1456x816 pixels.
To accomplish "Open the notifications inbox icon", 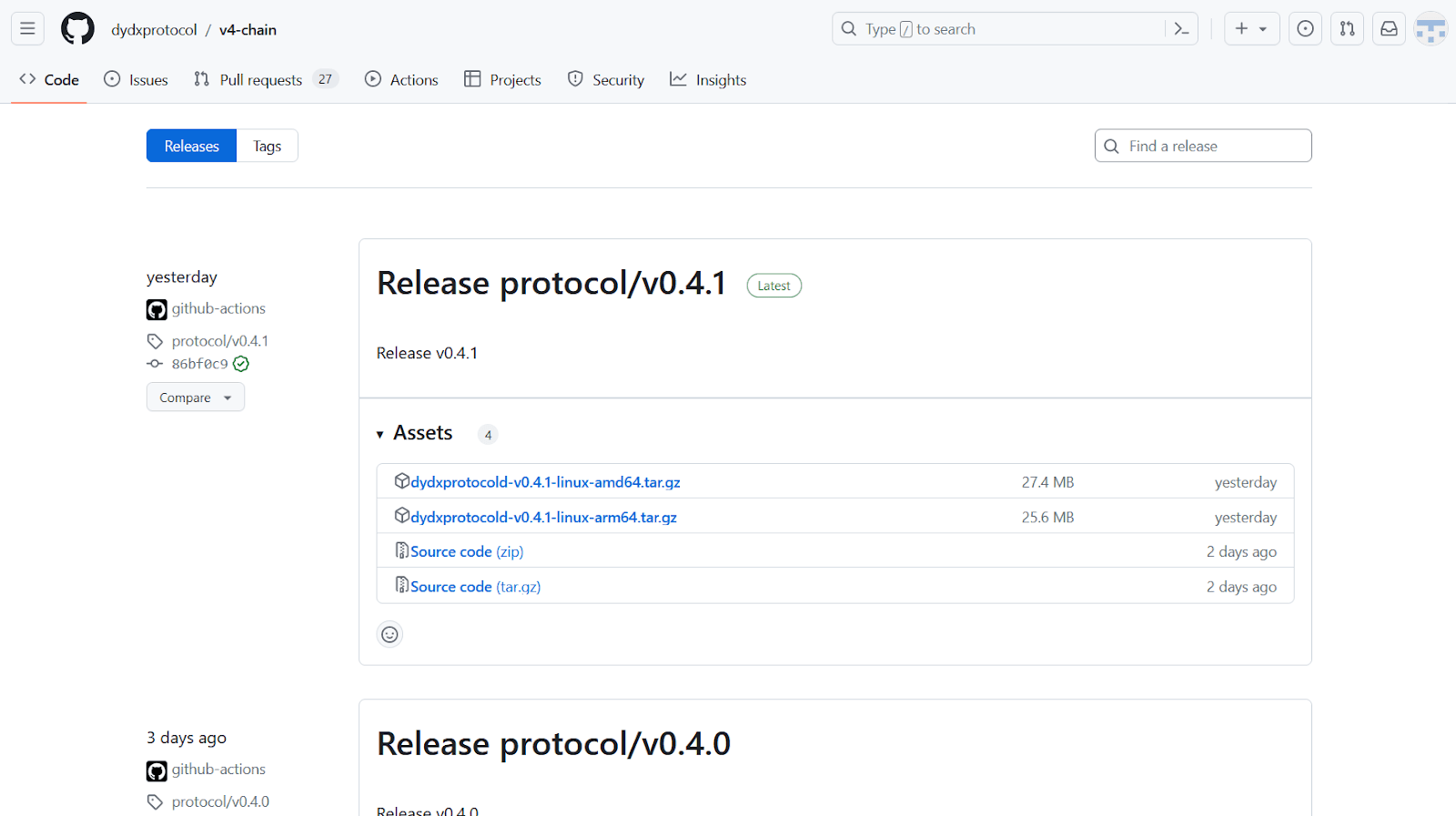I will point(1389,29).
